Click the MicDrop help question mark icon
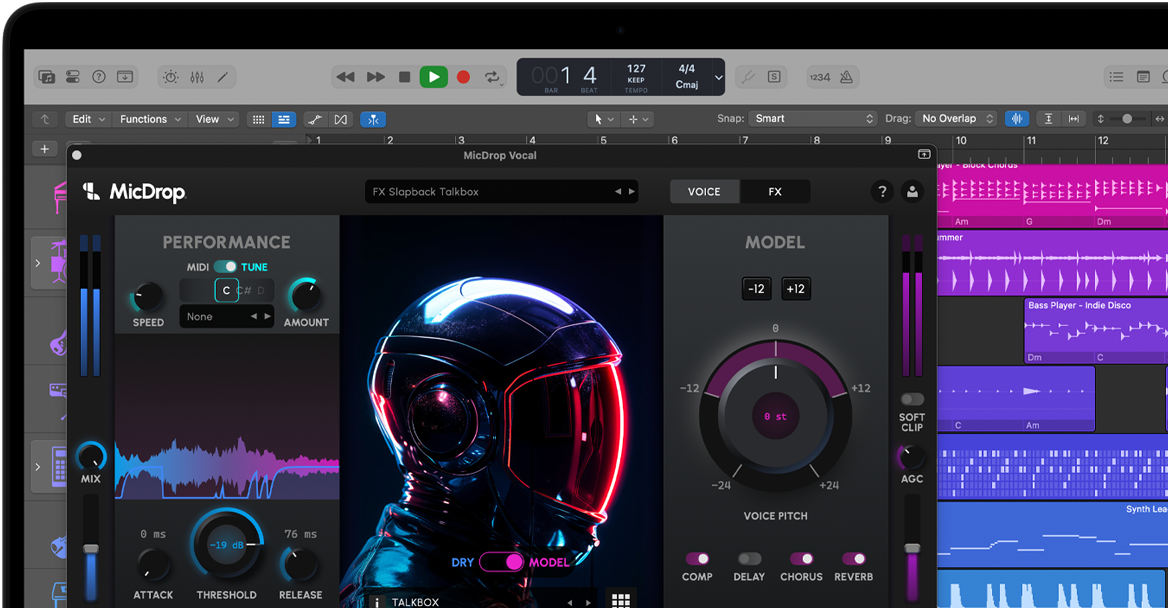 (882, 191)
